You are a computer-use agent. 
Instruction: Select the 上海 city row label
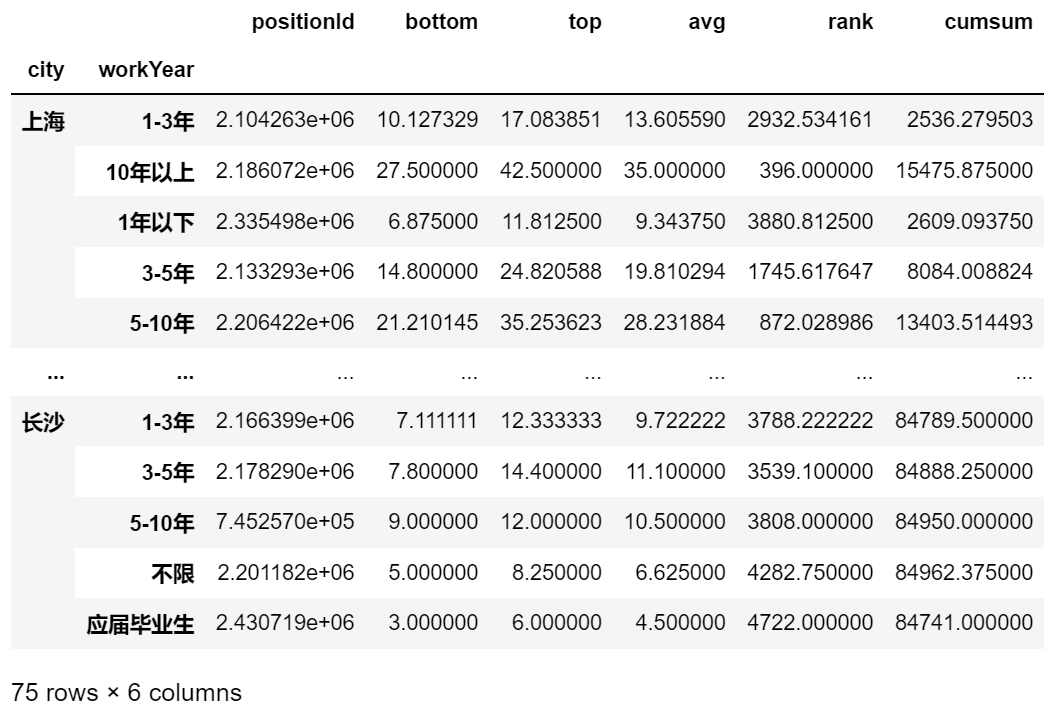[43, 121]
